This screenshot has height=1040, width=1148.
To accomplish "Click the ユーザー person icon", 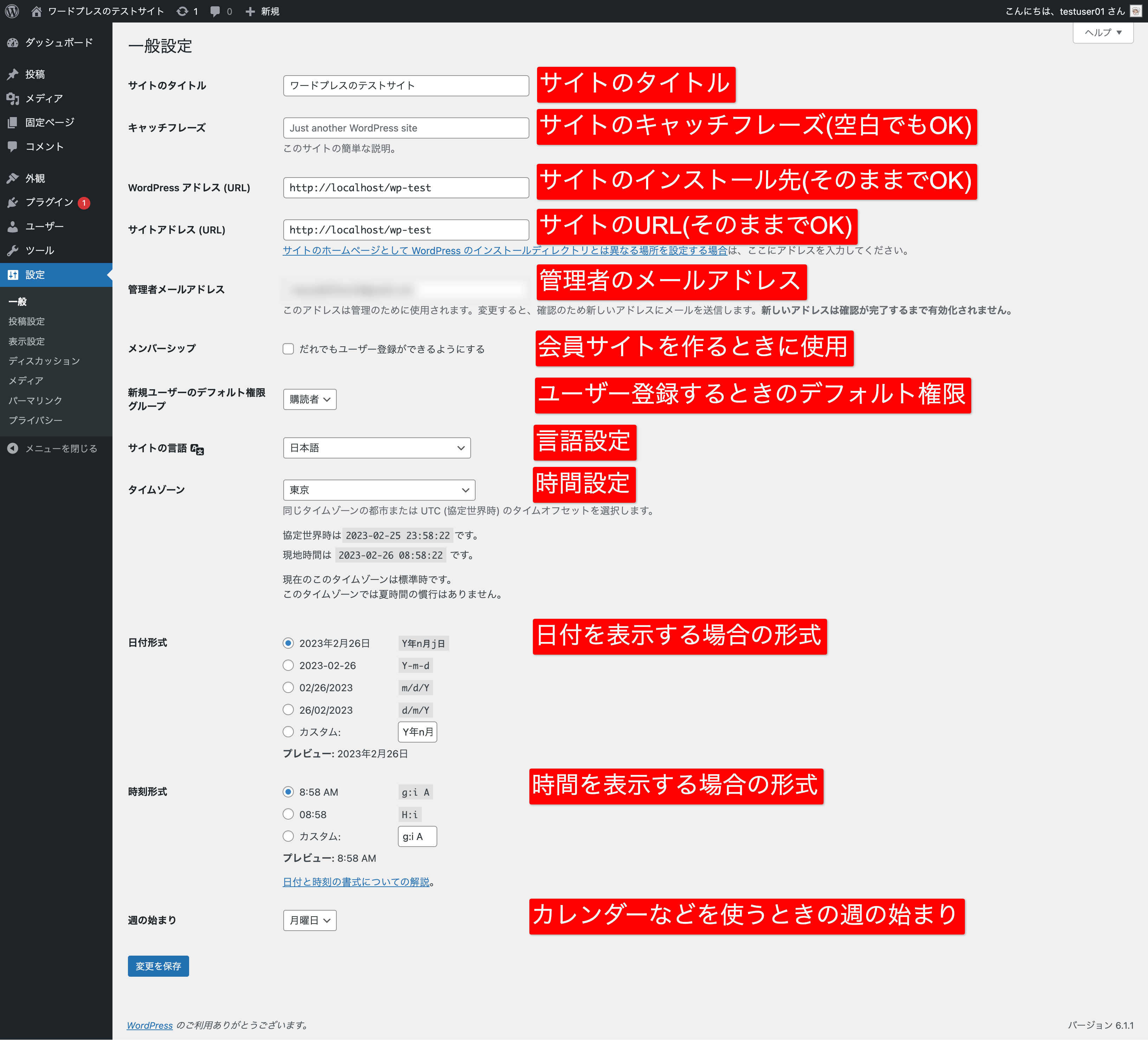I will point(13,227).
